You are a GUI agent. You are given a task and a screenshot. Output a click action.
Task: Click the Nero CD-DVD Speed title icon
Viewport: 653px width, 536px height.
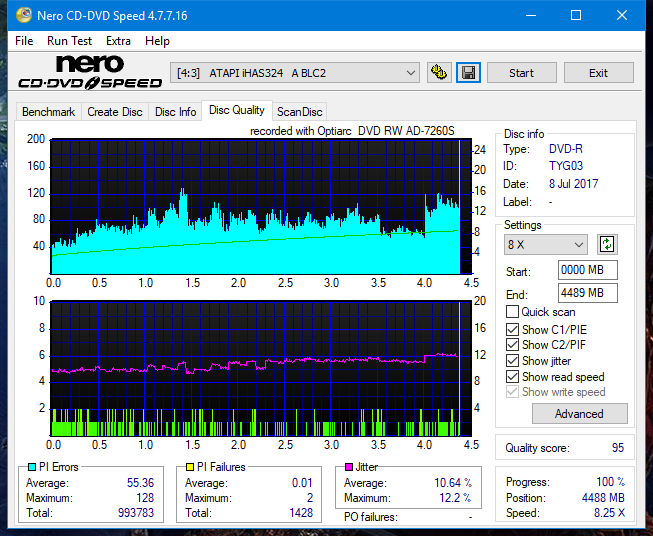point(23,15)
